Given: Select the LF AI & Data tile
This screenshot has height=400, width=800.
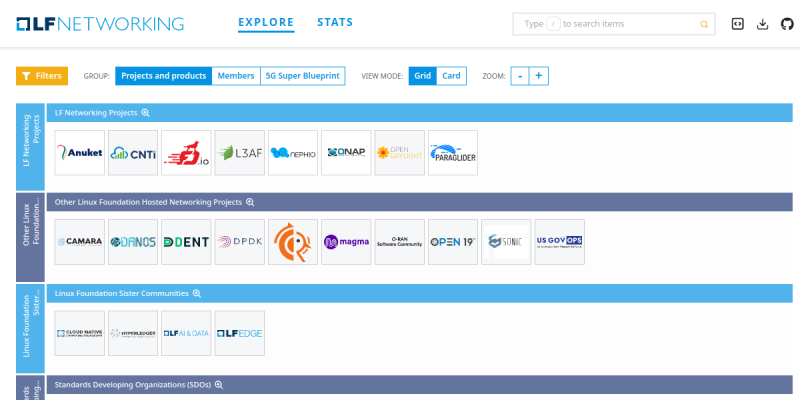Looking at the screenshot, I should tap(186, 333).
